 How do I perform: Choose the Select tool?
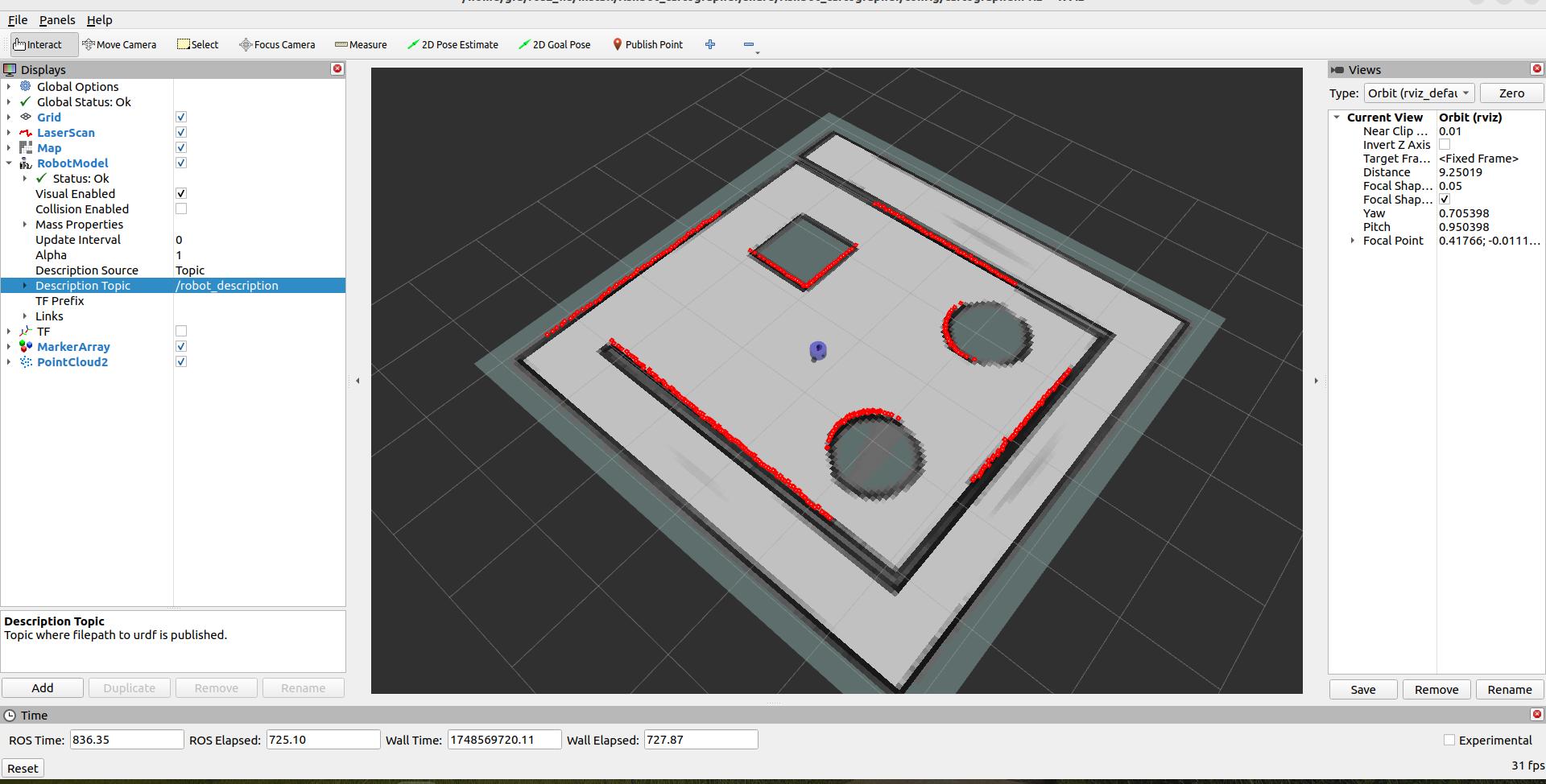pyautogui.click(x=198, y=45)
